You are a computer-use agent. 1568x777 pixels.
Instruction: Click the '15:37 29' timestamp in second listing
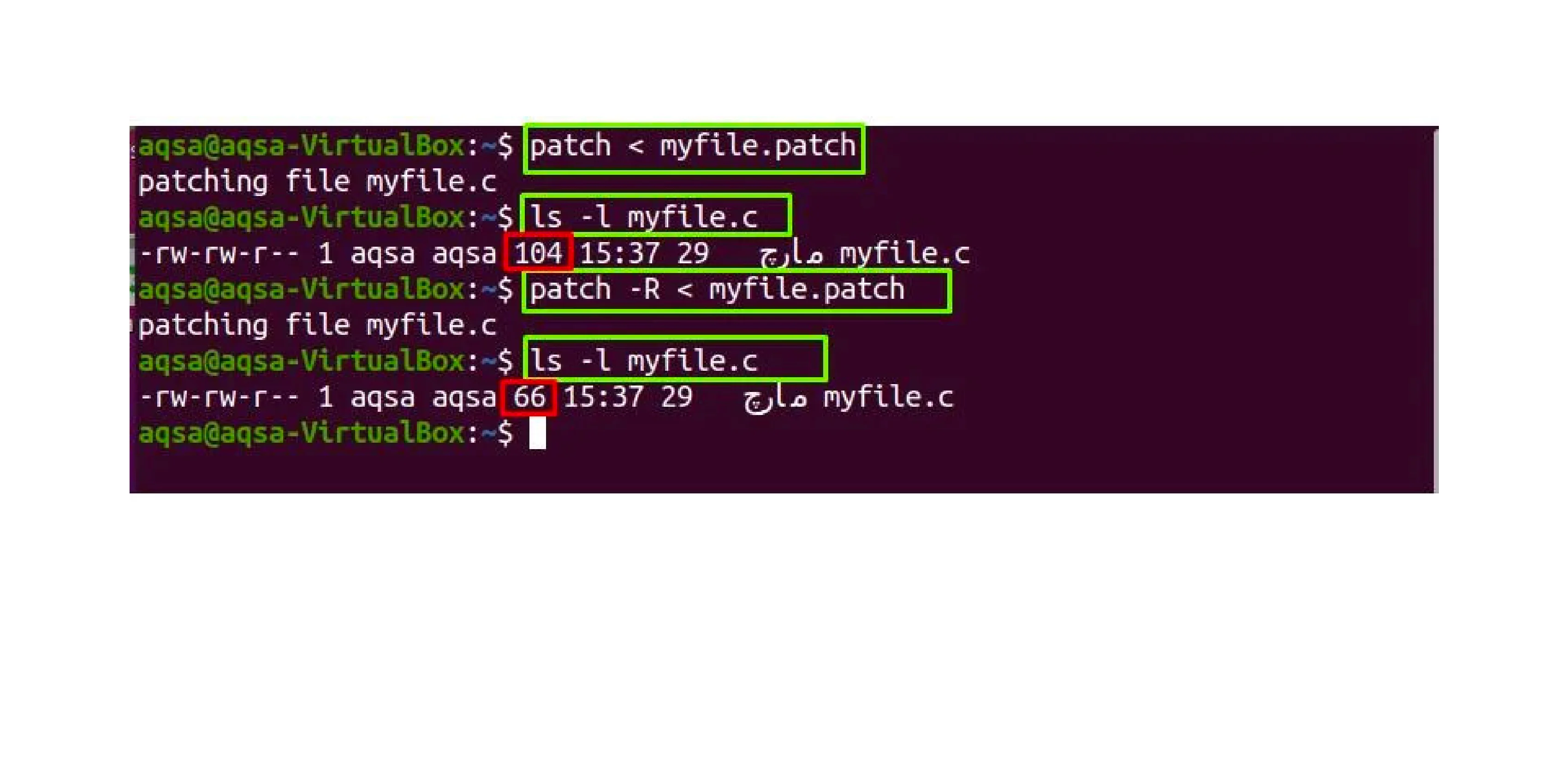click(628, 397)
